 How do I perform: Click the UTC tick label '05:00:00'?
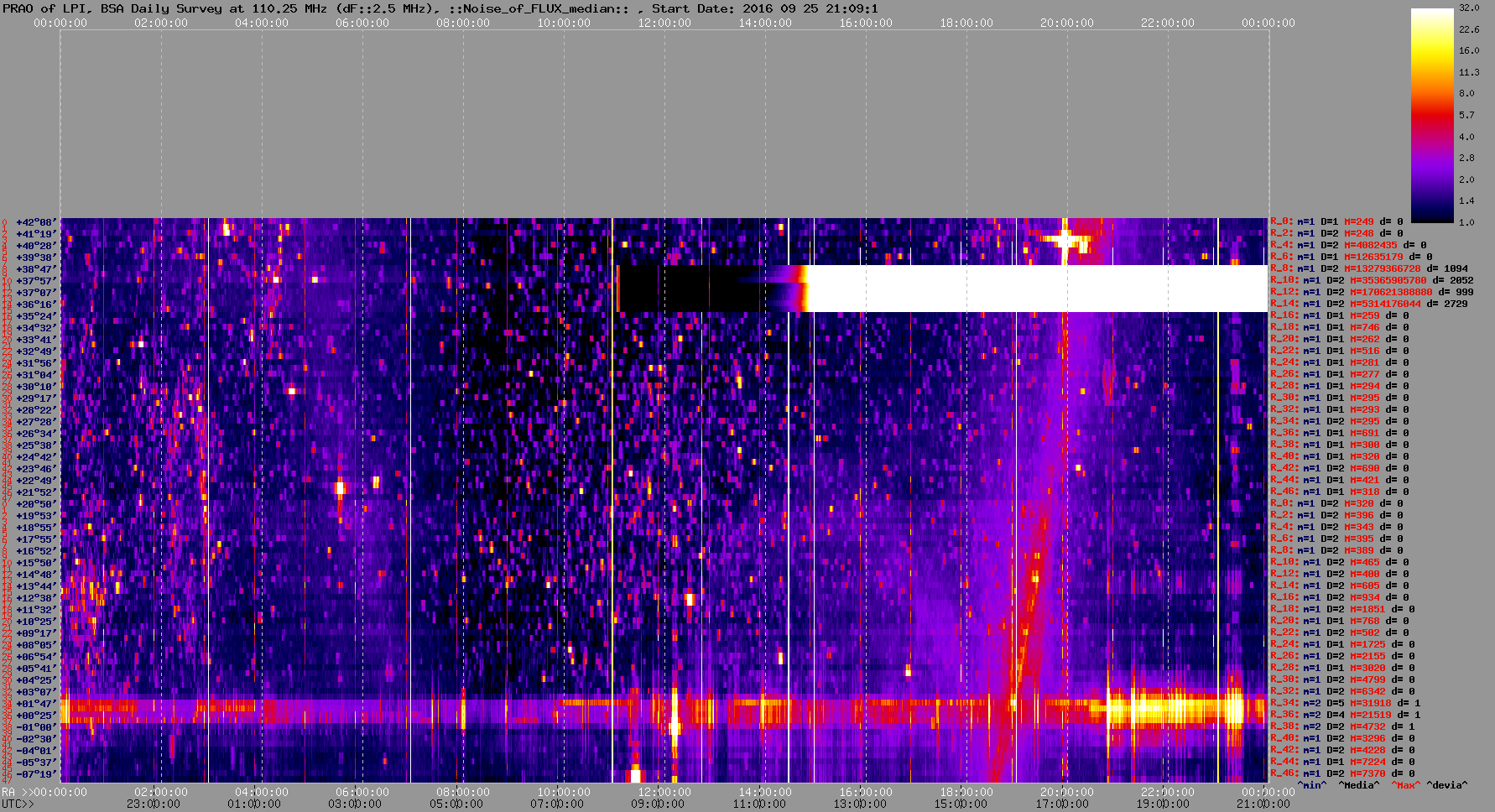[x=456, y=804]
